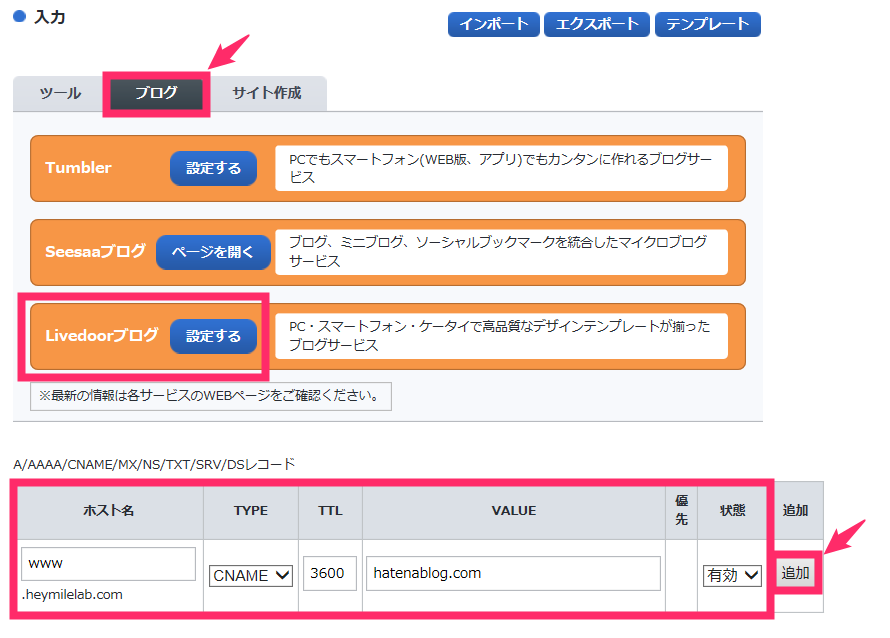Click the TYPE column header

pos(251,510)
